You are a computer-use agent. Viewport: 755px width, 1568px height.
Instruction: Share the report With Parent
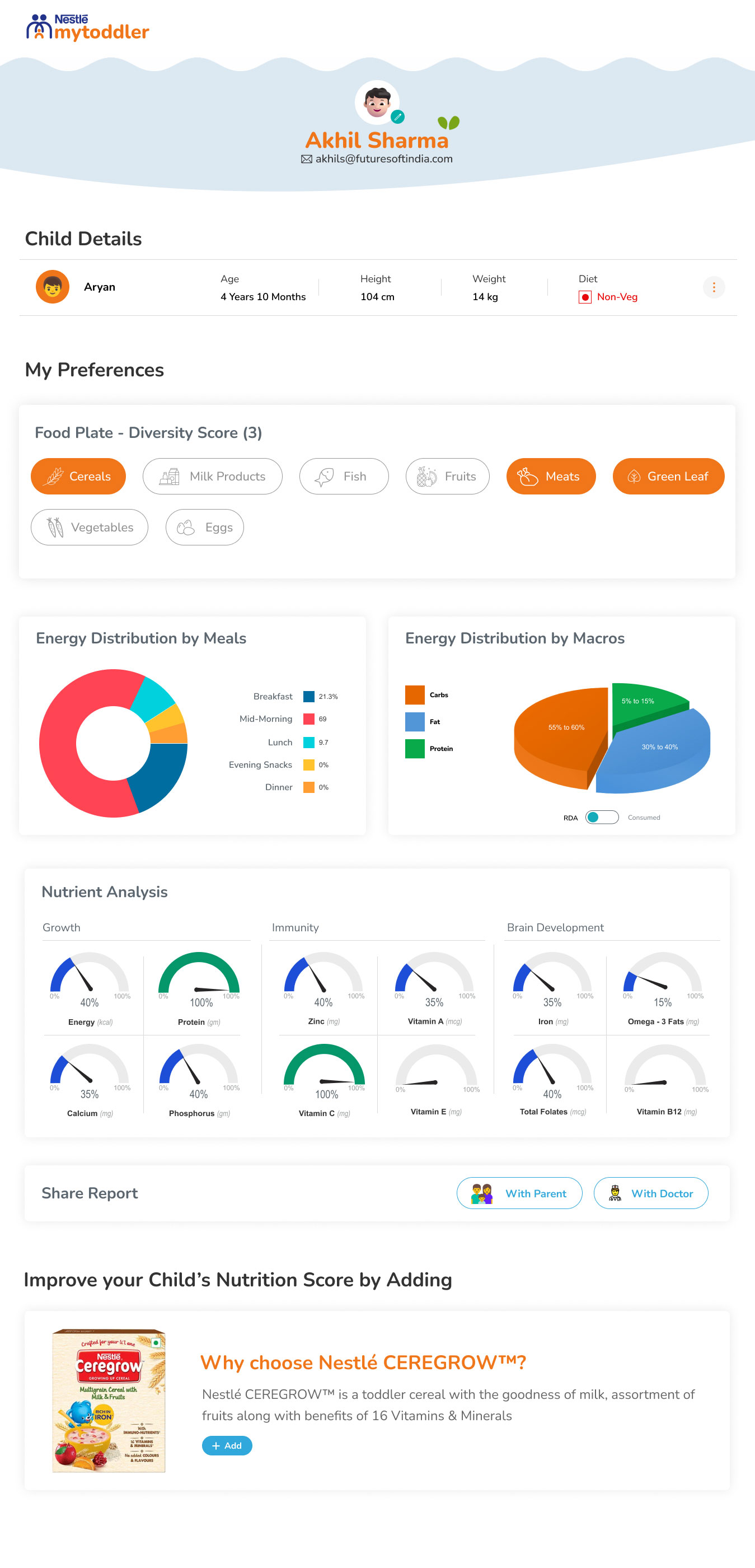coord(519,1193)
